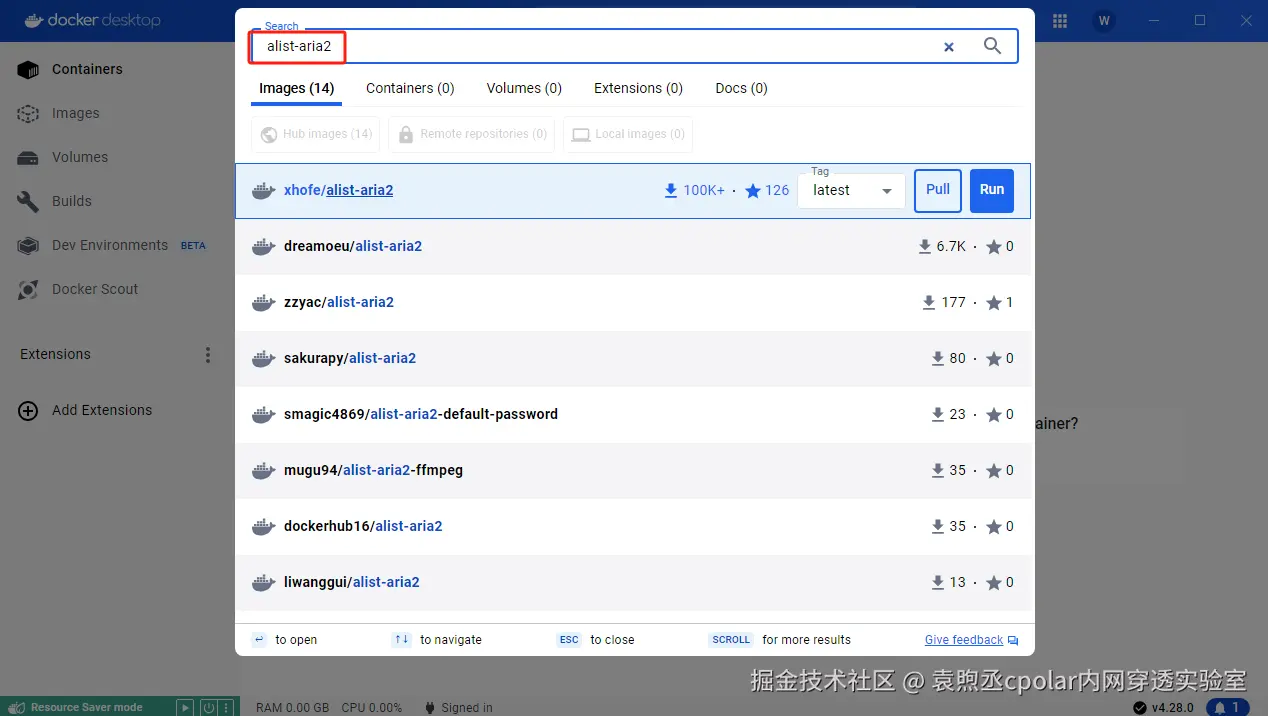Image resolution: width=1268 pixels, height=716 pixels.
Task: Click download icon for dreamoeu 6.7K
Action: click(925, 246)
